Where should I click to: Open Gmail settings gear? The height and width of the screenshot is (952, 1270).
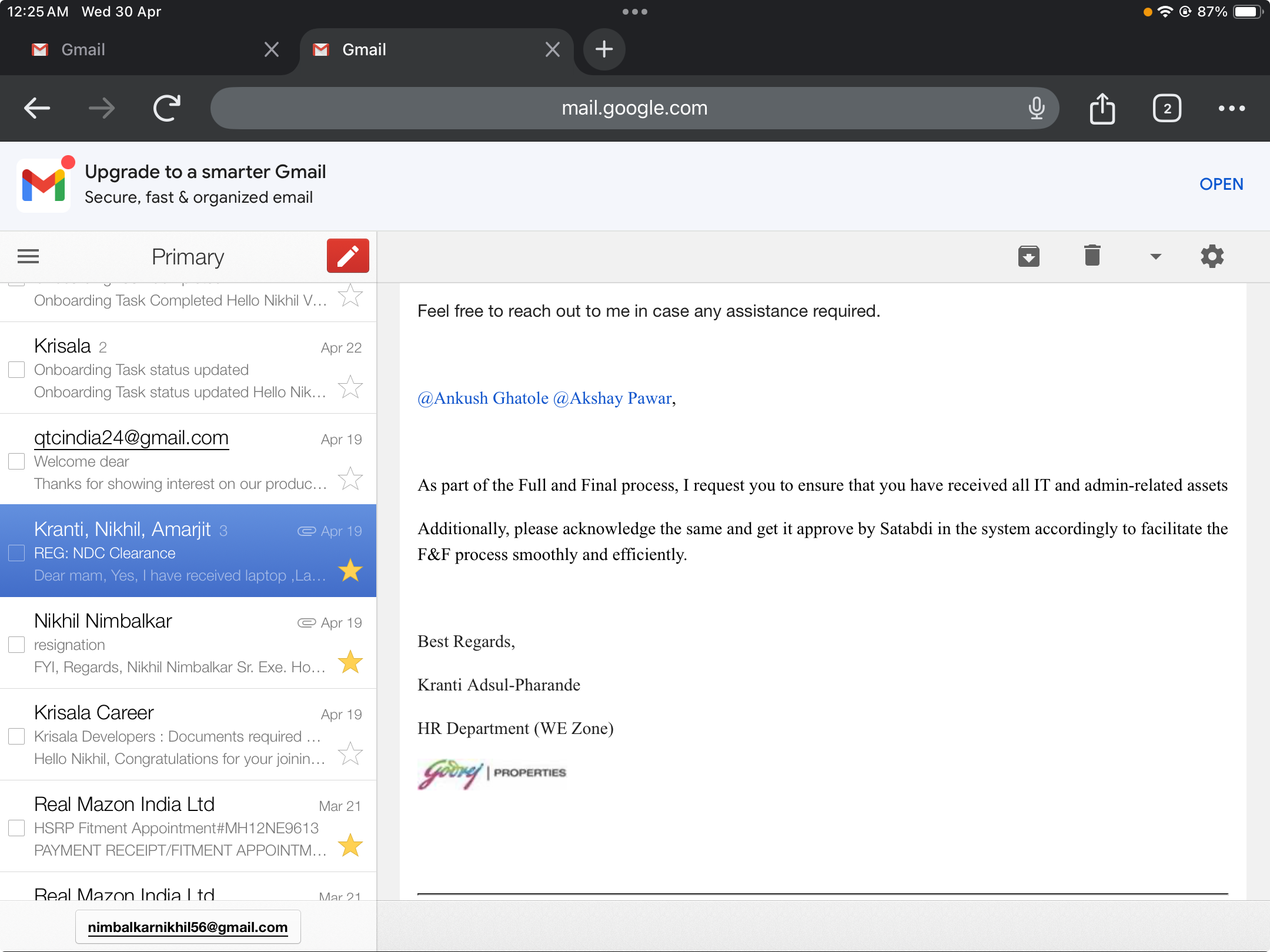click(x=1212, y=256)
